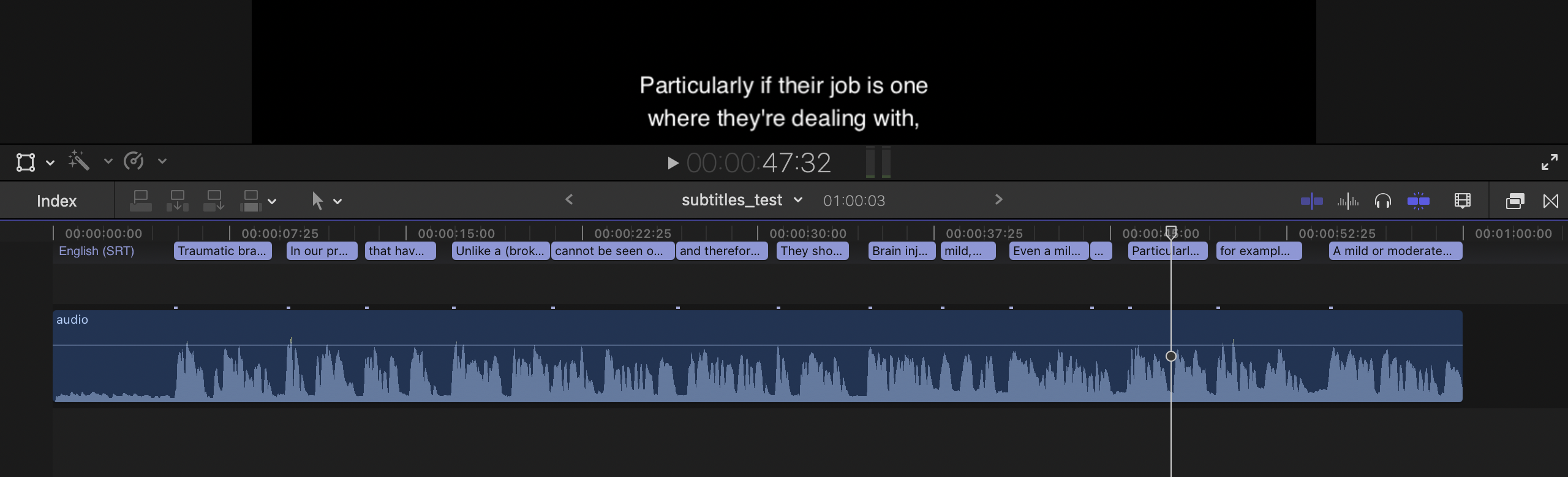The image size is (1568, 477).
Task: Click the 00:00:30:00 ruler mark
Action: tap(808, 234)
